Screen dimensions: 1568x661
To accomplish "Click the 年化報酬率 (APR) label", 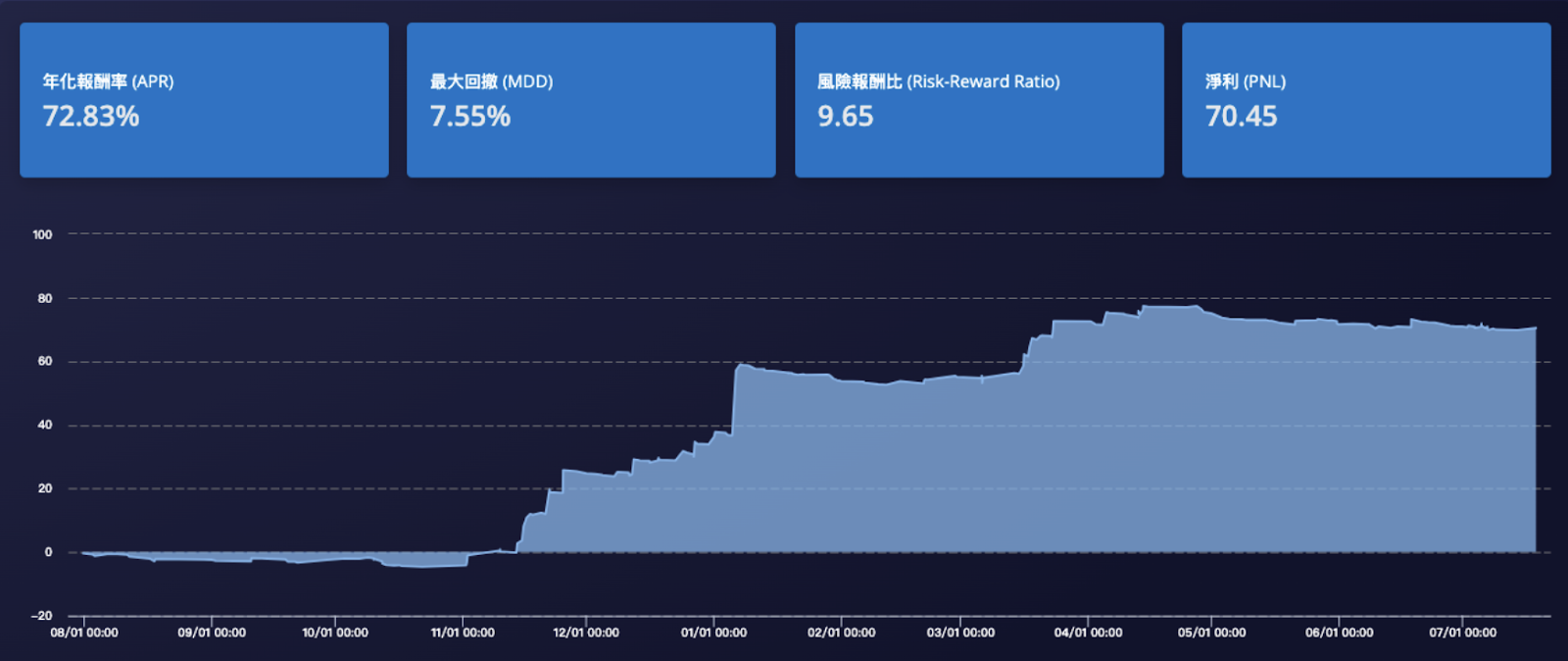I will pyautogui.click(x=108, y=81).
